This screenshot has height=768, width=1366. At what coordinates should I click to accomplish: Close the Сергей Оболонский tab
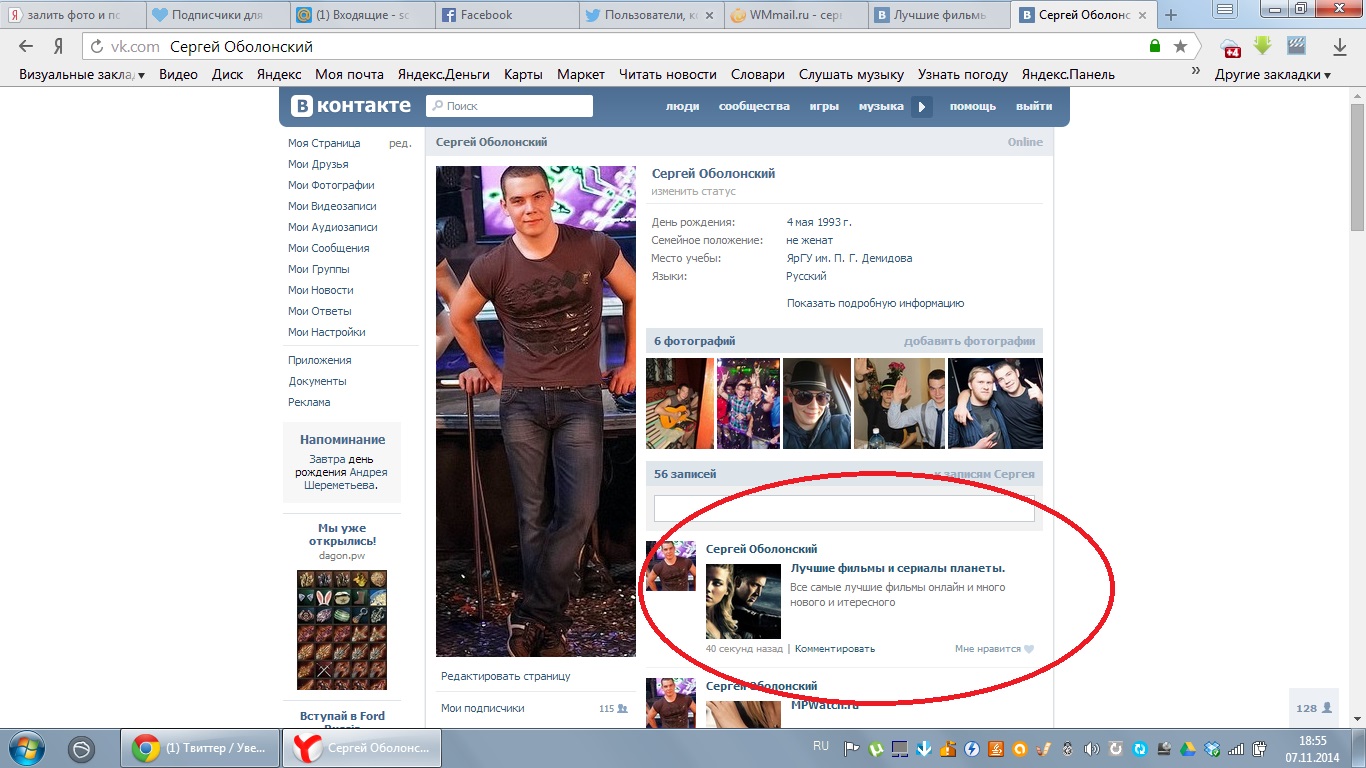tap(1144, 15)
